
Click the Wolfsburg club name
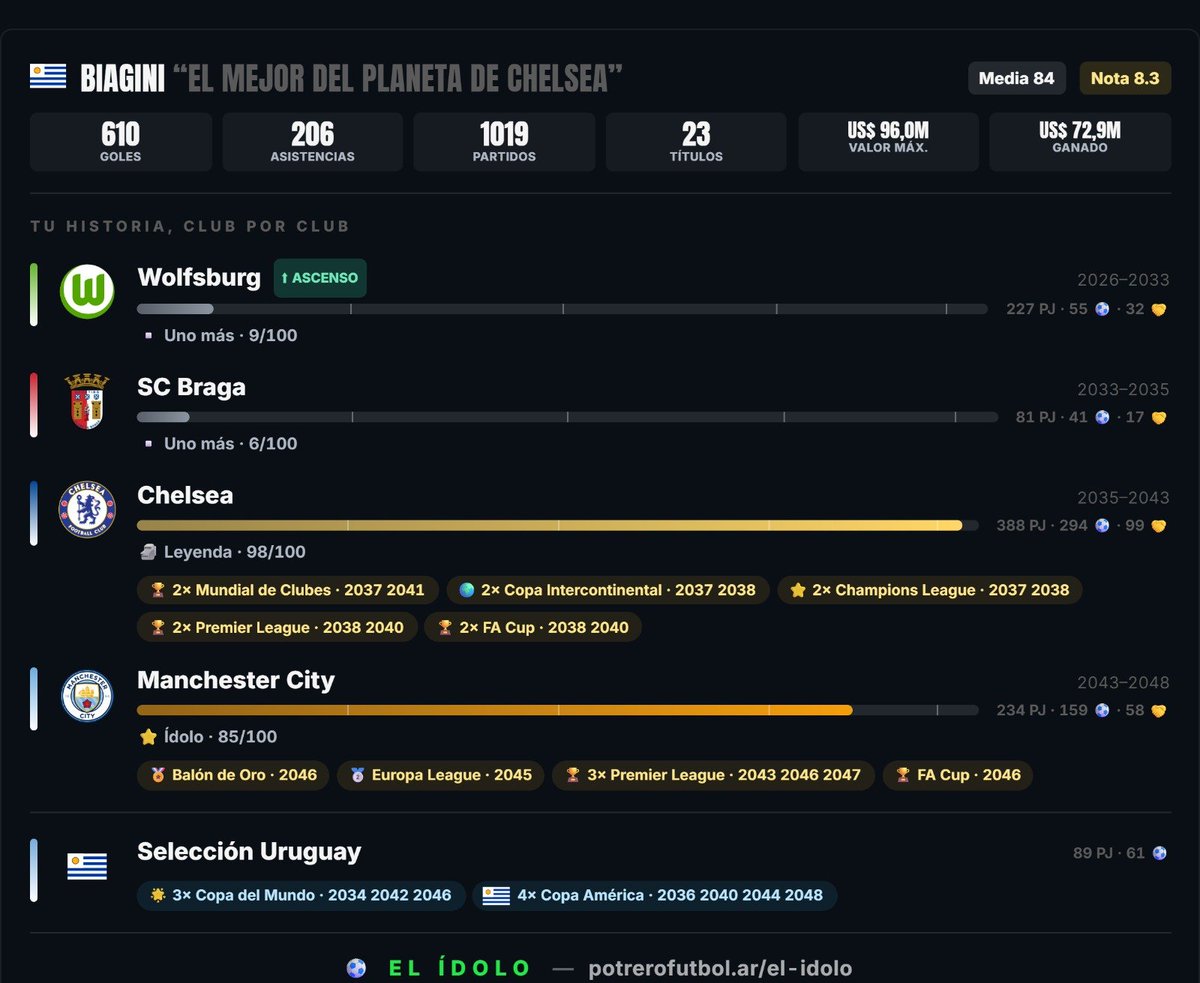pyautogui.click(x=199, y=277)
